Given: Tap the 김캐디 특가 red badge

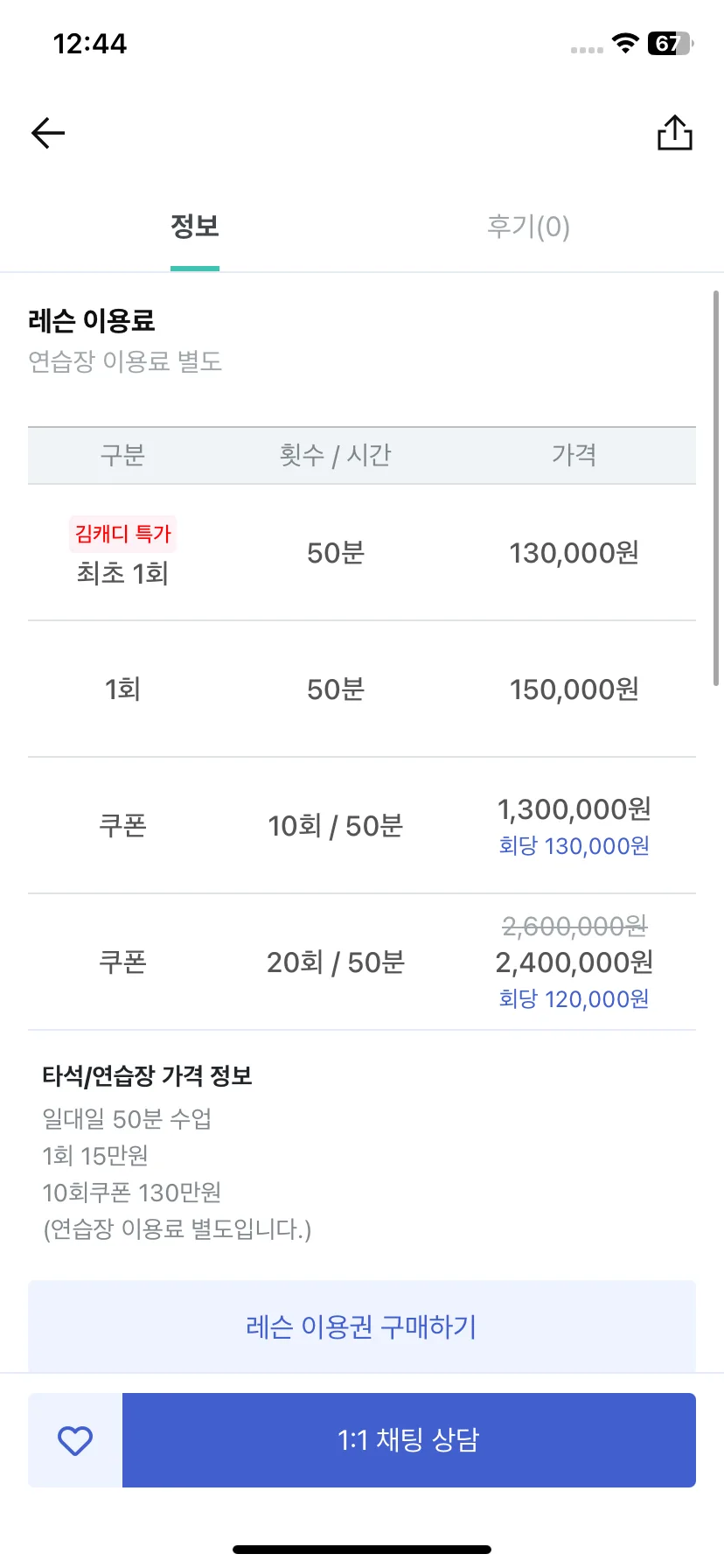Looking at the screenshot, I should click(x=122, y=534).
